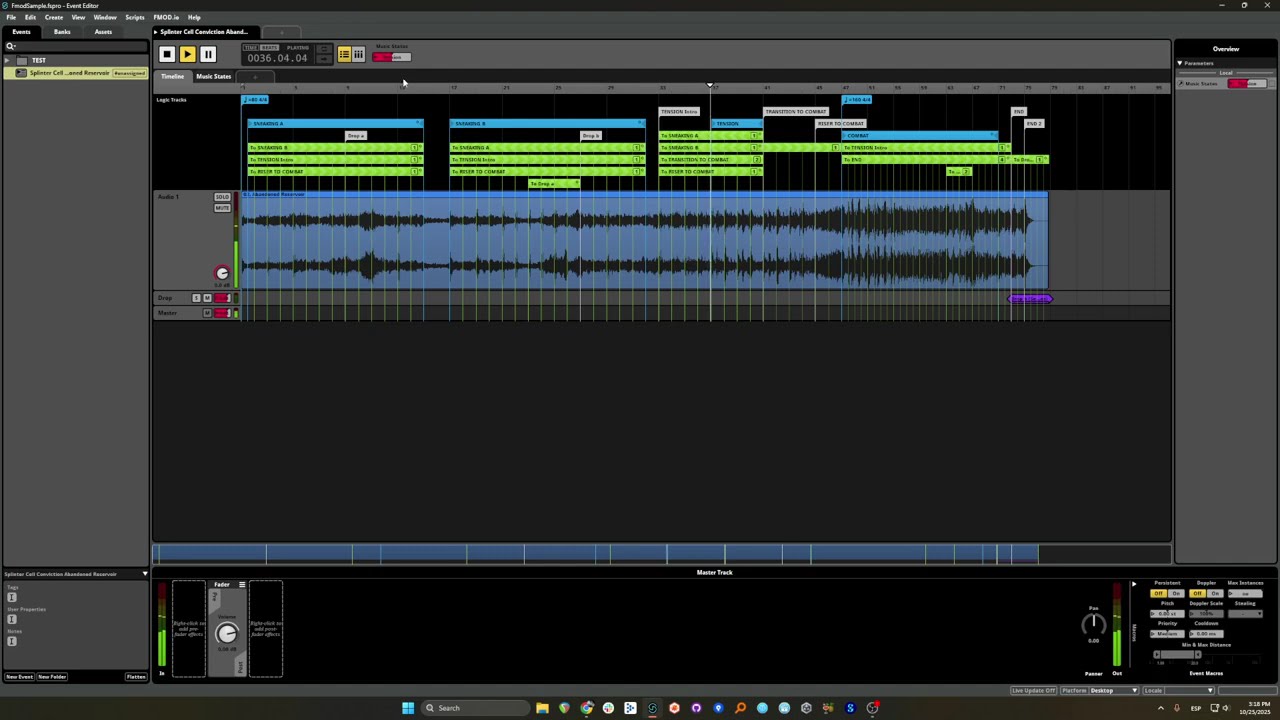Open the Platform Desktop dropdown

pyautogui.click(x=1114, y=690)
